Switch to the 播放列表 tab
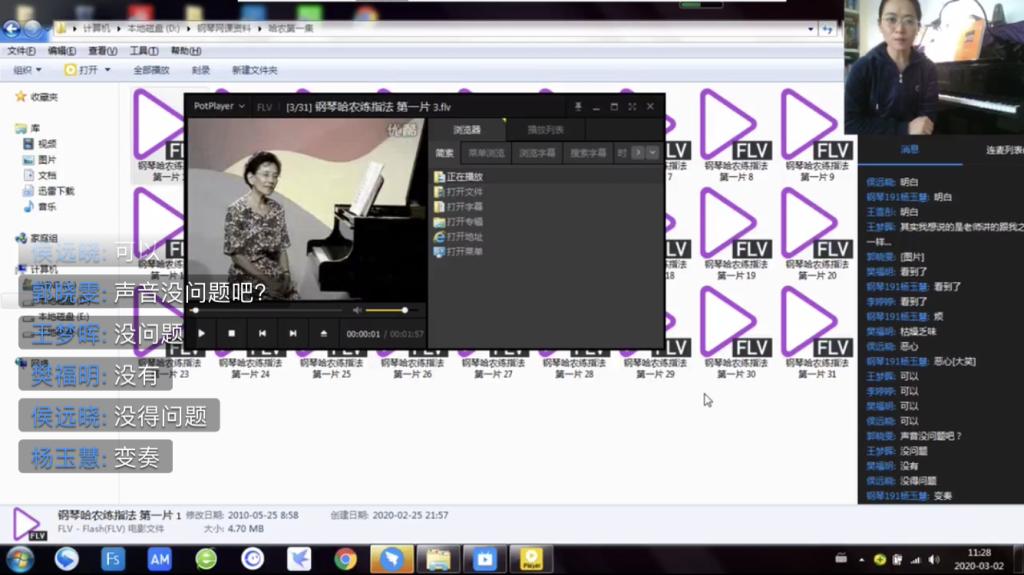Image resolution: width=1024 pixels, height=575 pixels. click(545, 130)
